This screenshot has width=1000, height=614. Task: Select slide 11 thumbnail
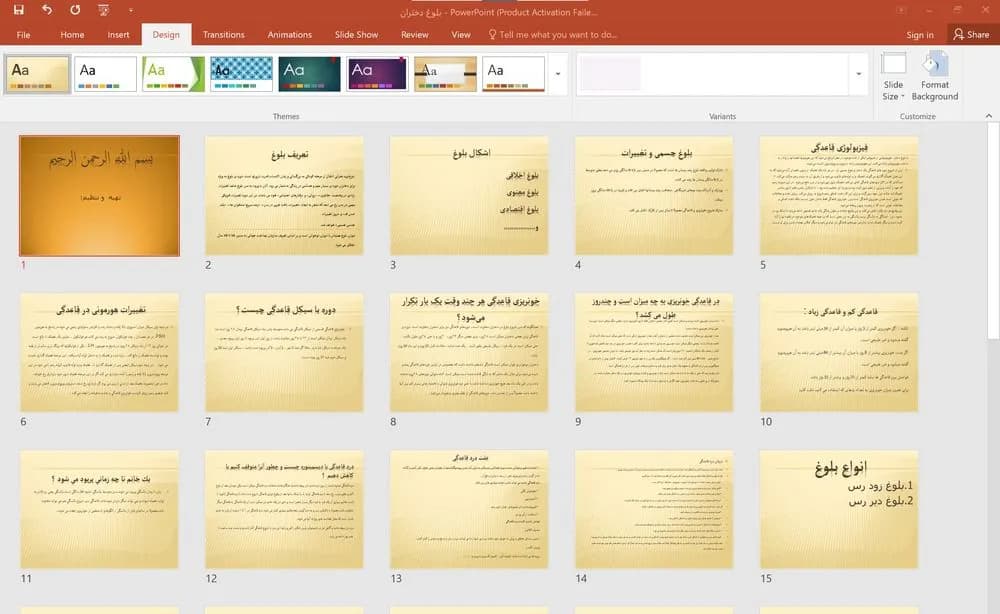99,509
